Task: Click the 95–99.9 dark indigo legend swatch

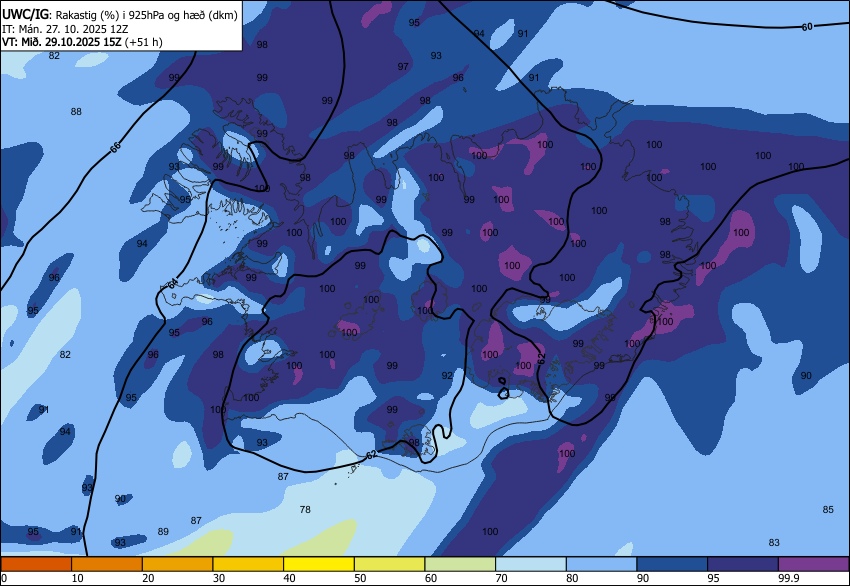Action: [x=743, y=564]
